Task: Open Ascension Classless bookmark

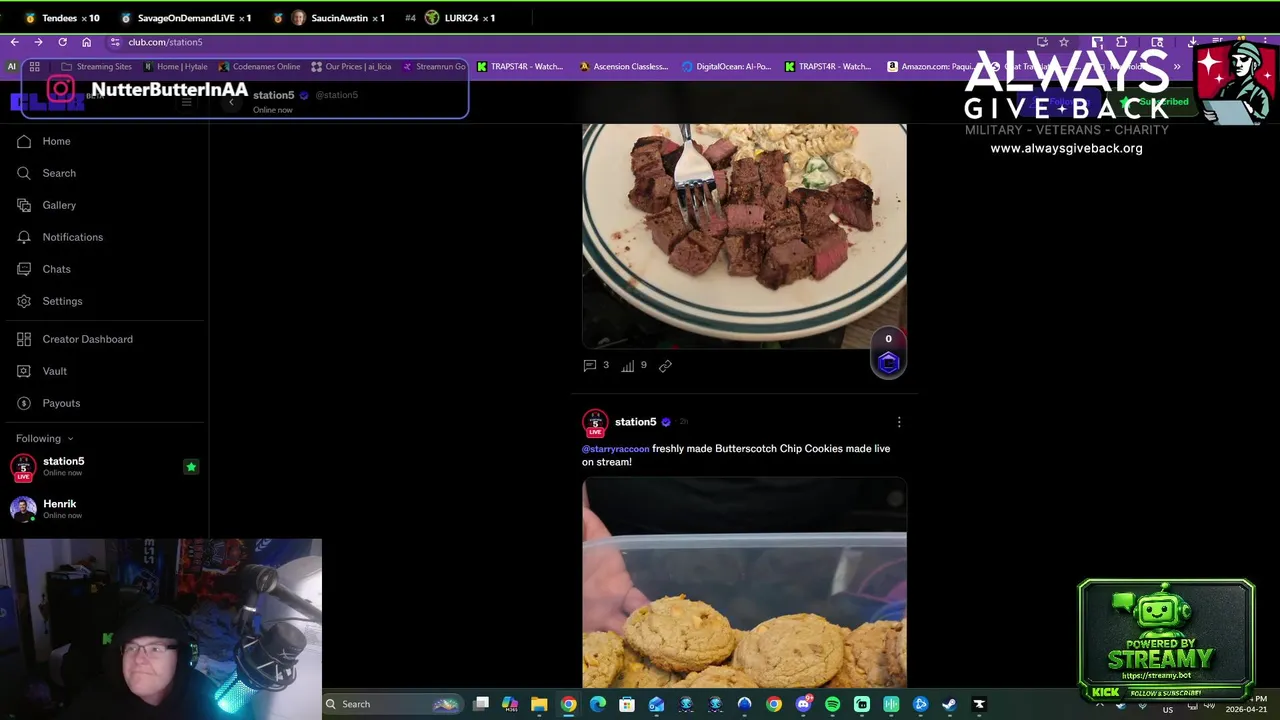Action: coord(623,67)
